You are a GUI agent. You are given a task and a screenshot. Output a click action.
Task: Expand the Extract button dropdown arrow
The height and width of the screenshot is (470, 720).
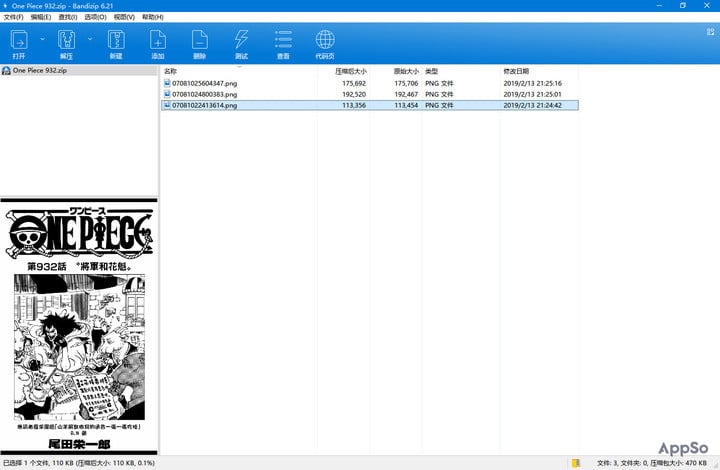click(x=90, y=39)
